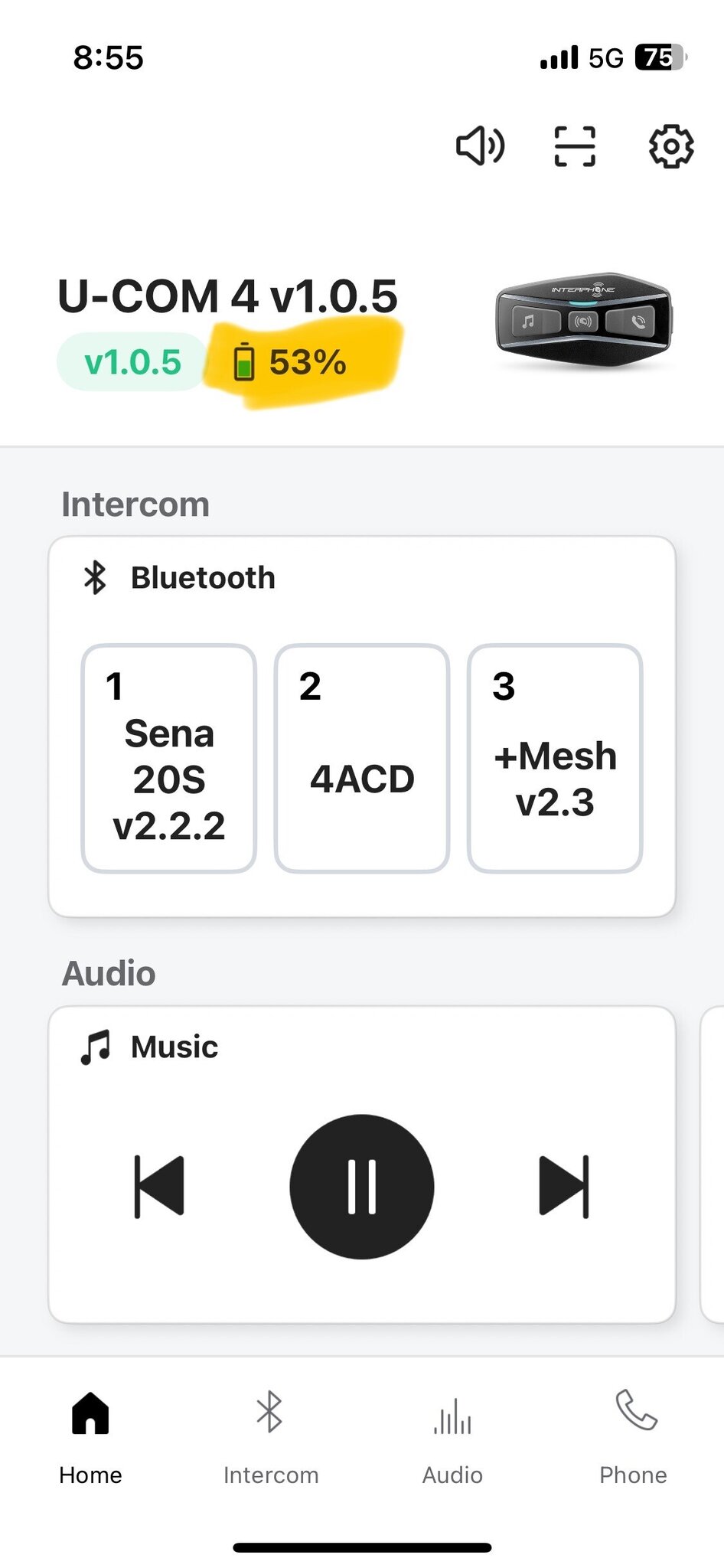Tap the Bluetooth icon in Intercom card

point(95,577)
